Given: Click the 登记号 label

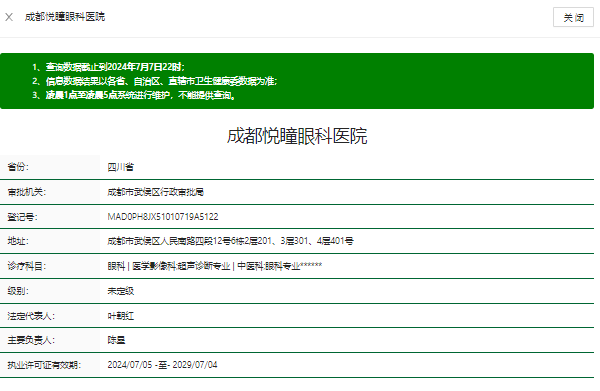Looking at the screenshot, I should tap(22, 217).
